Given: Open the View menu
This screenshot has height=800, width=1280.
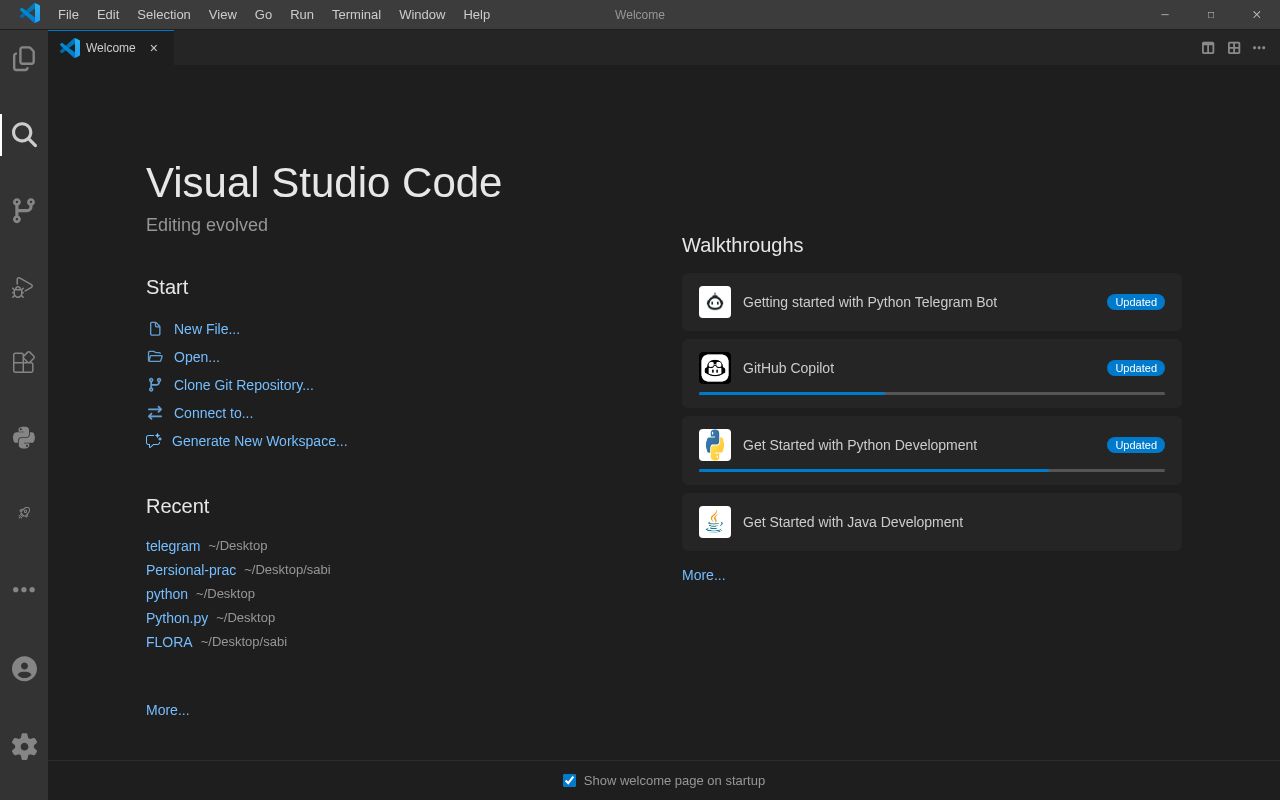Looking at the screenshot, I should tap(223, 14).
